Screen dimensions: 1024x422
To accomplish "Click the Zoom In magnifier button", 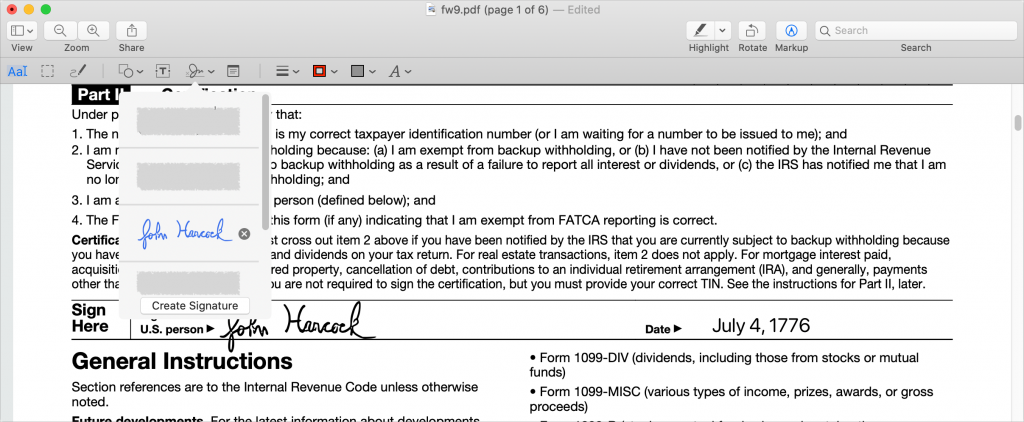I will 93,31.
